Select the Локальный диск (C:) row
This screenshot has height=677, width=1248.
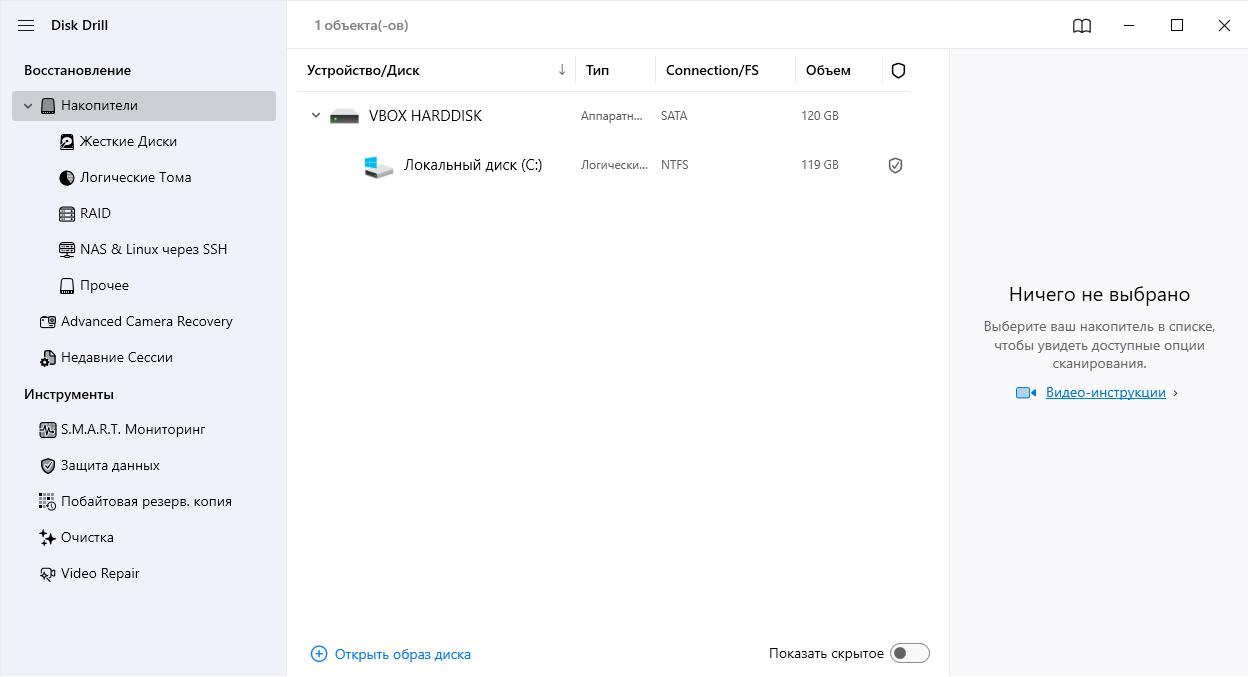tap(473, 165)
